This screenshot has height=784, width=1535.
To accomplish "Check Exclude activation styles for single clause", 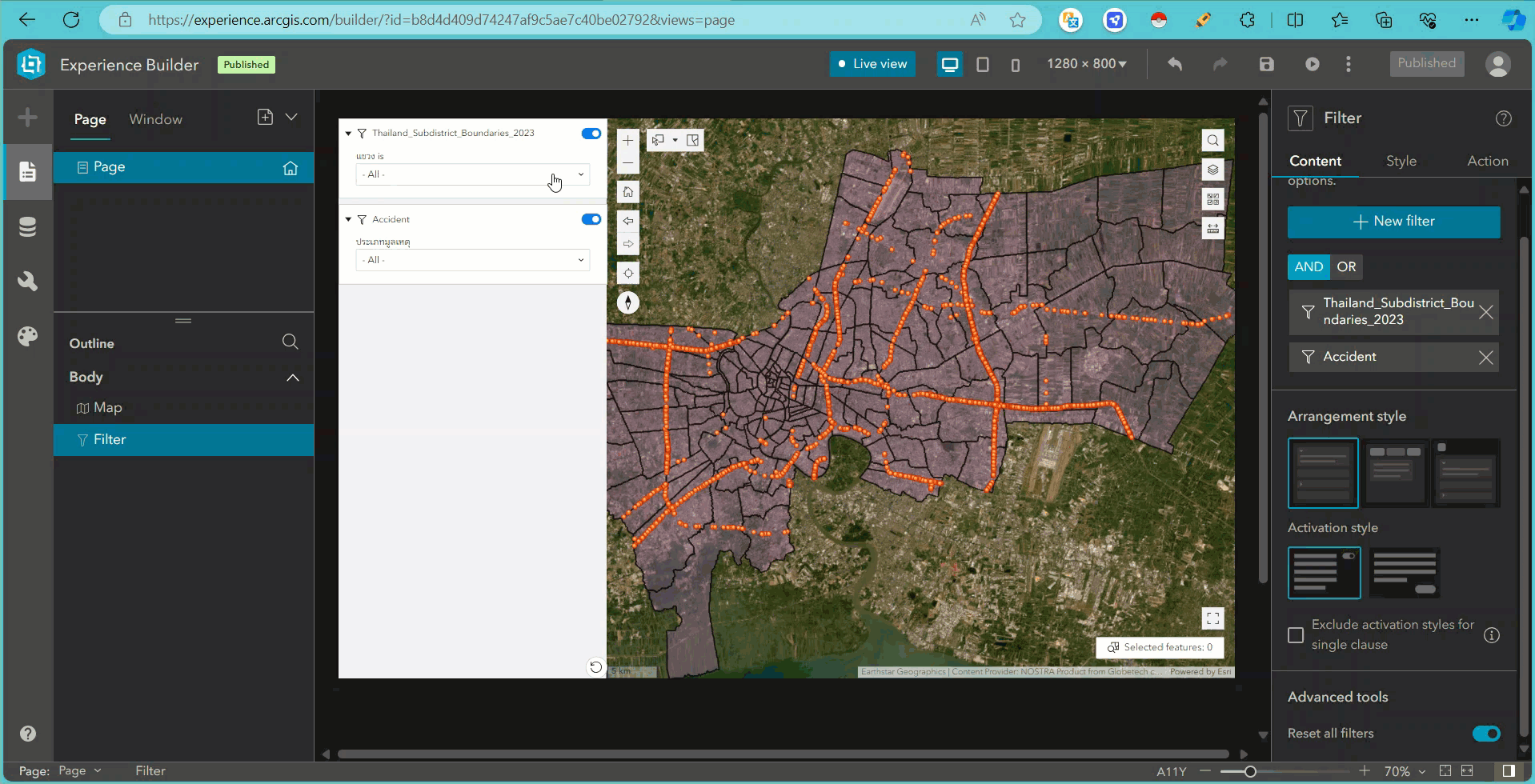I will click(1294, 634).
